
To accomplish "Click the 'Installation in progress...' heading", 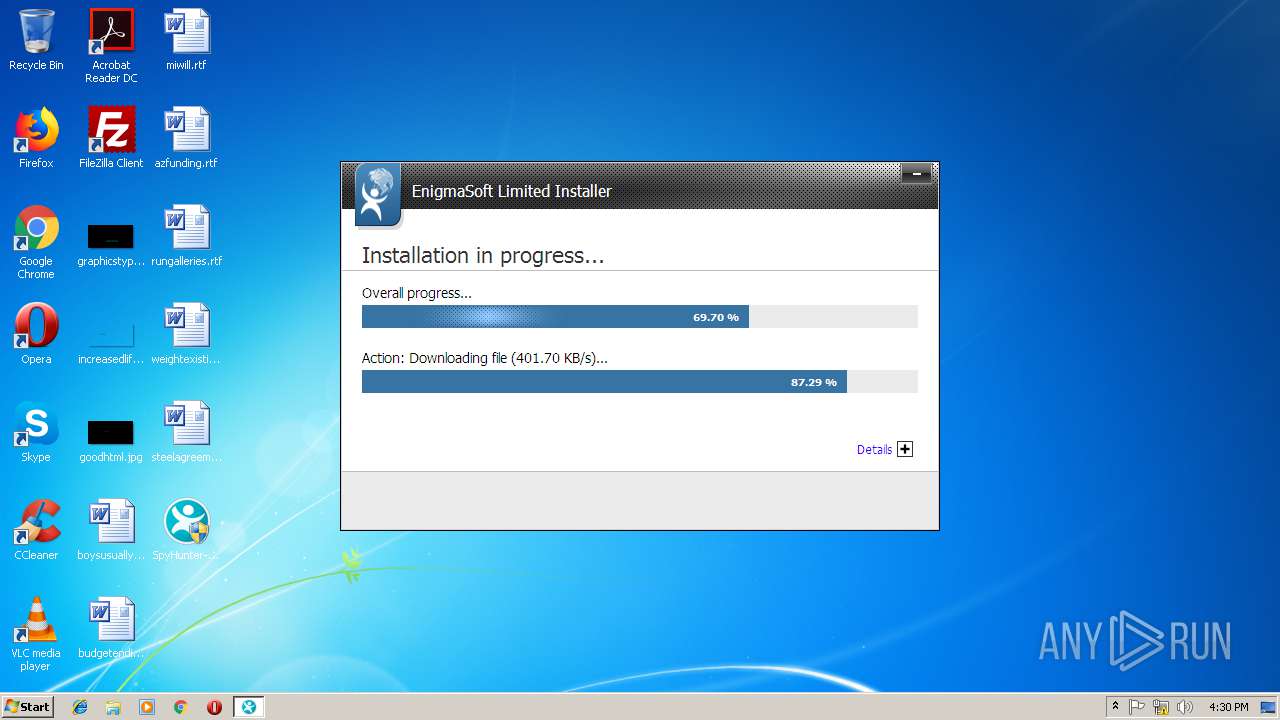I will click(483, 256).
